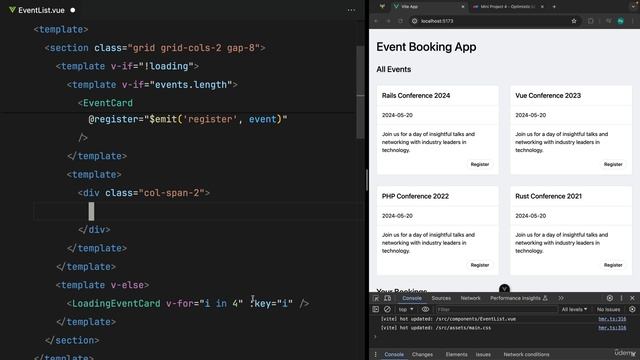Close the Vite App browser tab
The width and height of the screenshot is (640, 360).
pos(463,7)
